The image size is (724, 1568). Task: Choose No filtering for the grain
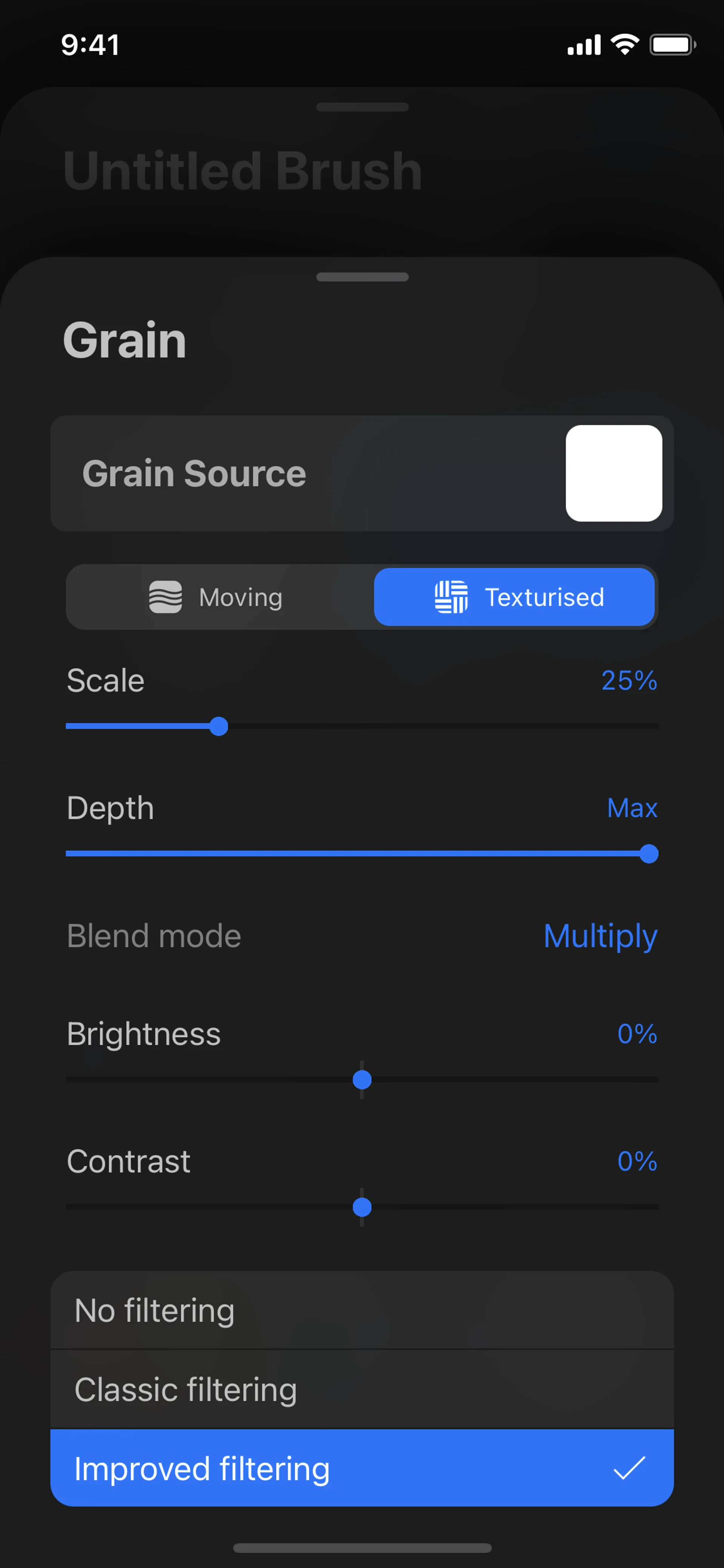[361, 1310]
